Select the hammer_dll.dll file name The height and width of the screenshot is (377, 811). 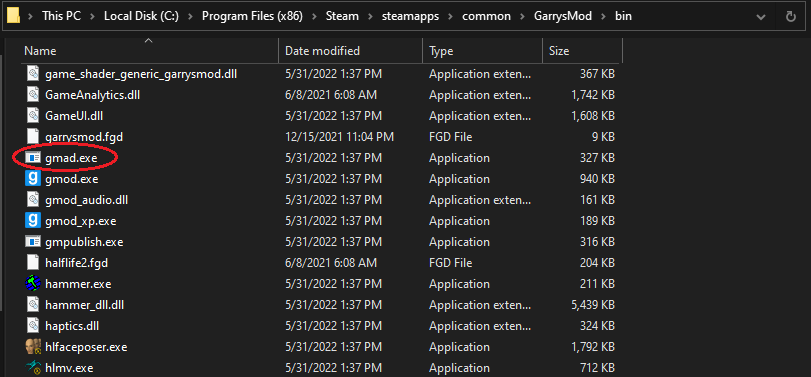84,305
